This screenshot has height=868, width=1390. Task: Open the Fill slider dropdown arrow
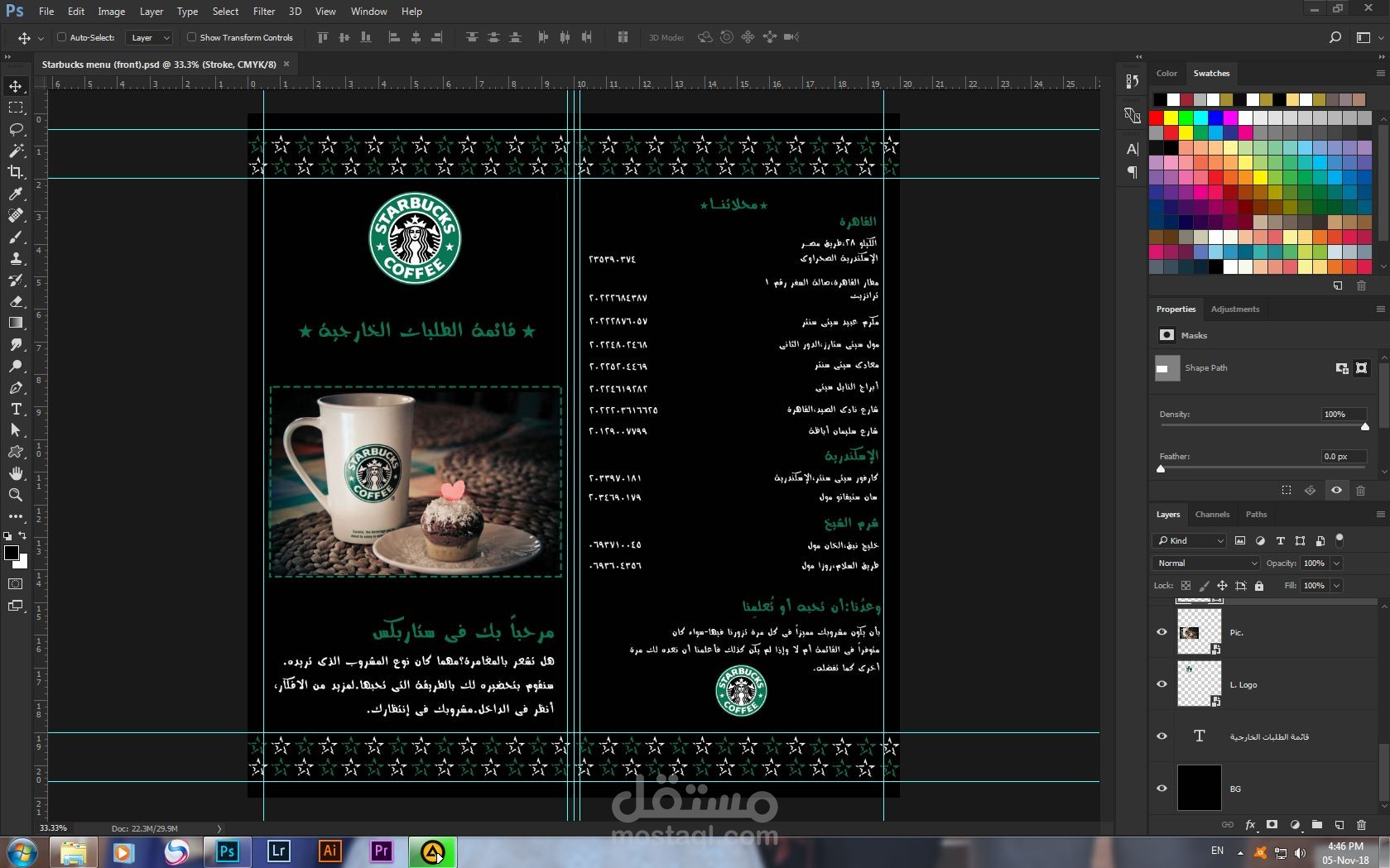point(1336,586)
